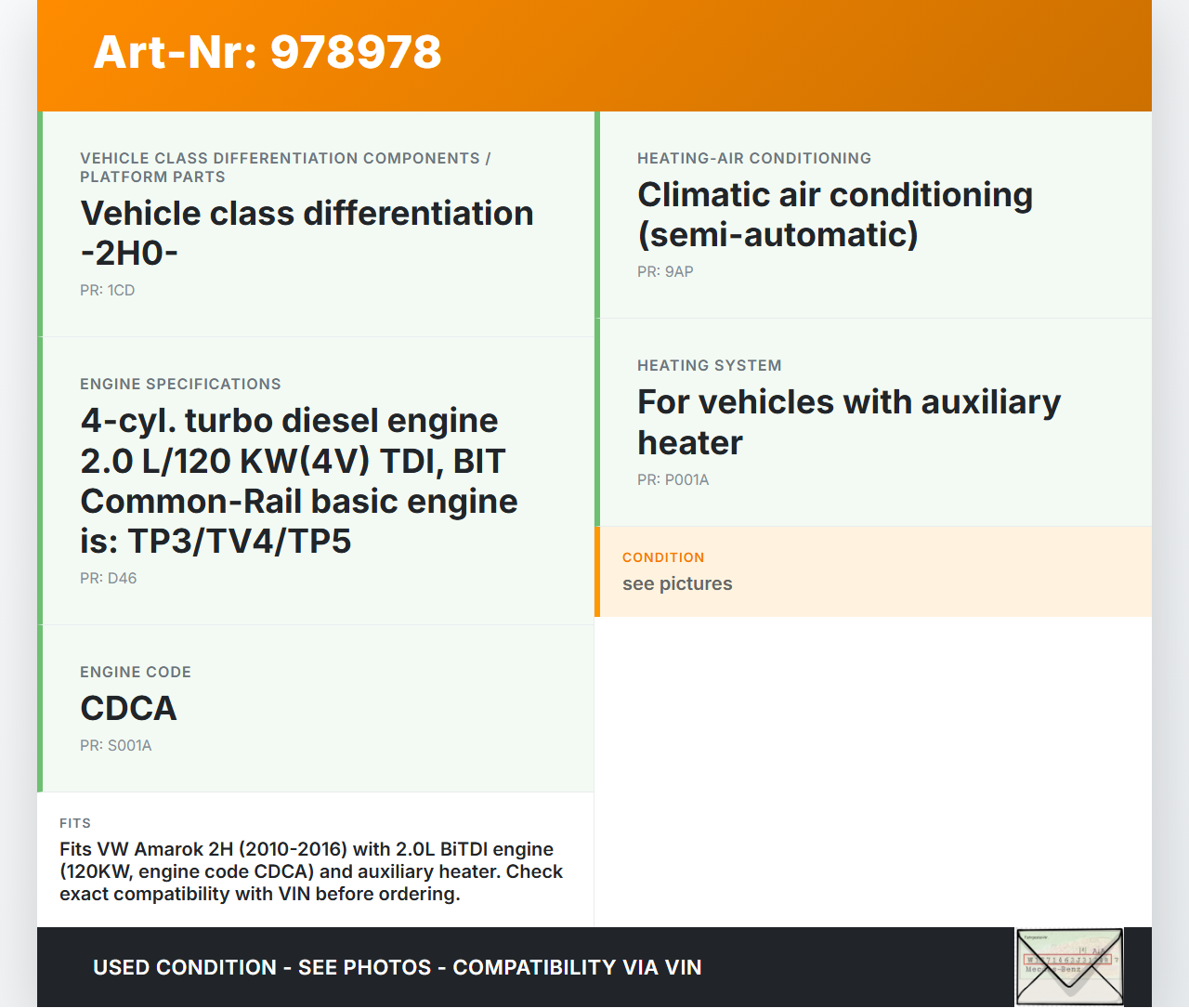Click the 'USED CONDITION - SEE PHOTOS' footer banner
This screenshot has width=1189, height=1008.
click(x=398, y=967)
